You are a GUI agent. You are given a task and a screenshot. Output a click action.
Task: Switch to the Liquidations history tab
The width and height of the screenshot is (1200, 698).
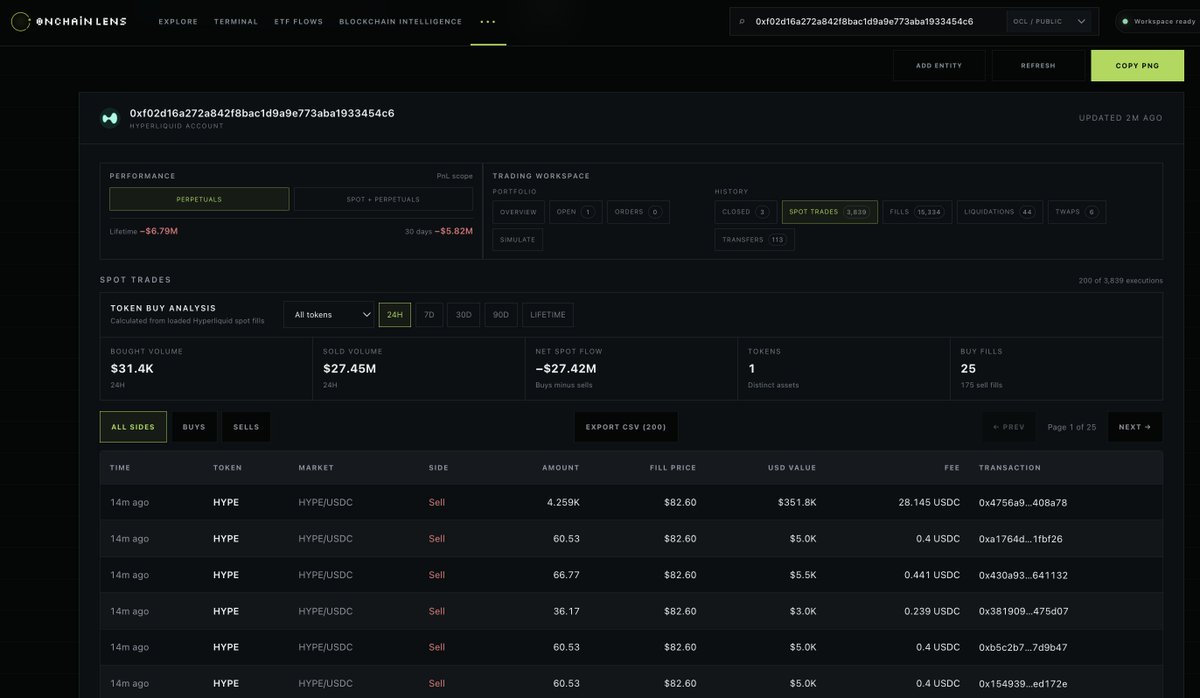[x=999, y=212]
